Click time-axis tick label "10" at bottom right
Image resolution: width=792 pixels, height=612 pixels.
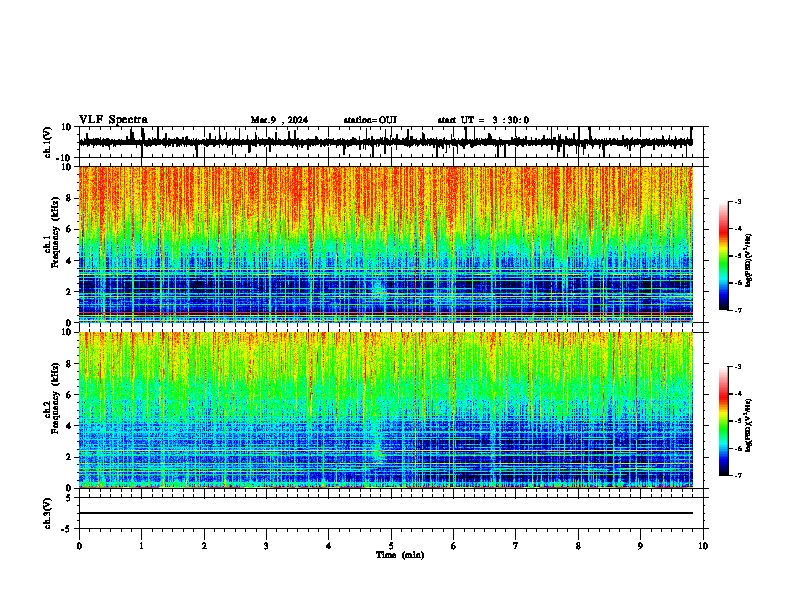[703, 546]
